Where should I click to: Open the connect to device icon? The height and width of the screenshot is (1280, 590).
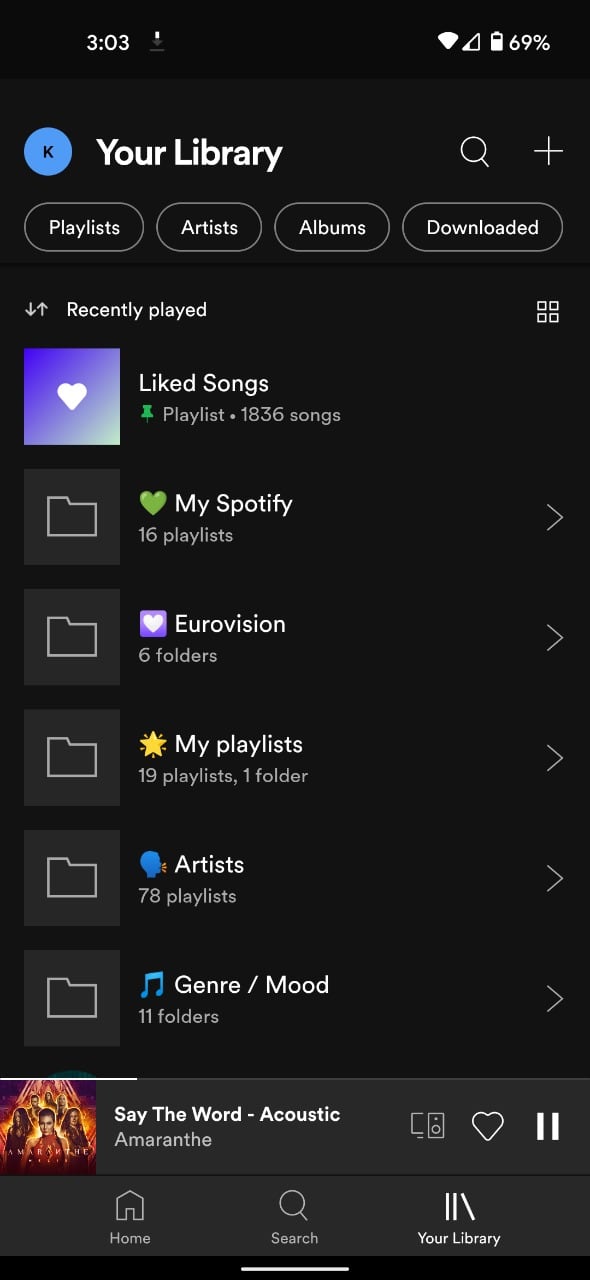[x=427, y=1125]
